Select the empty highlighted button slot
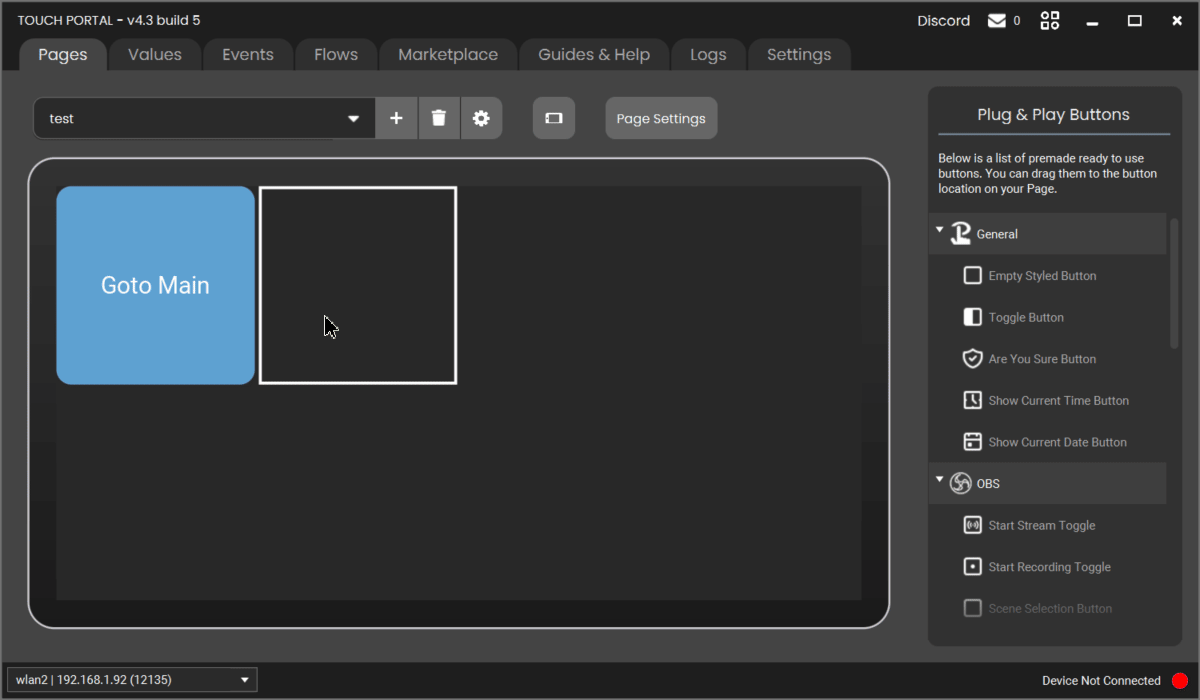Viewport: 1200px width, 700px height. click(358, 285)
